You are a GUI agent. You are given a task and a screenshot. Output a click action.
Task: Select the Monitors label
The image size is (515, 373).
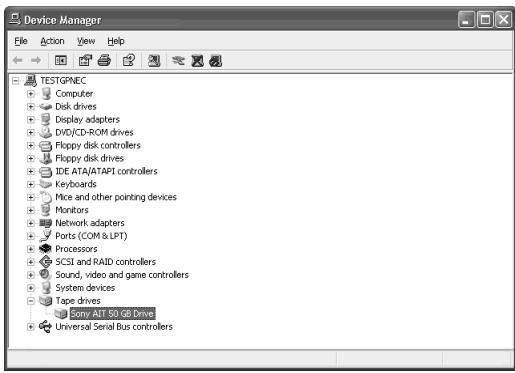point(72,210)
